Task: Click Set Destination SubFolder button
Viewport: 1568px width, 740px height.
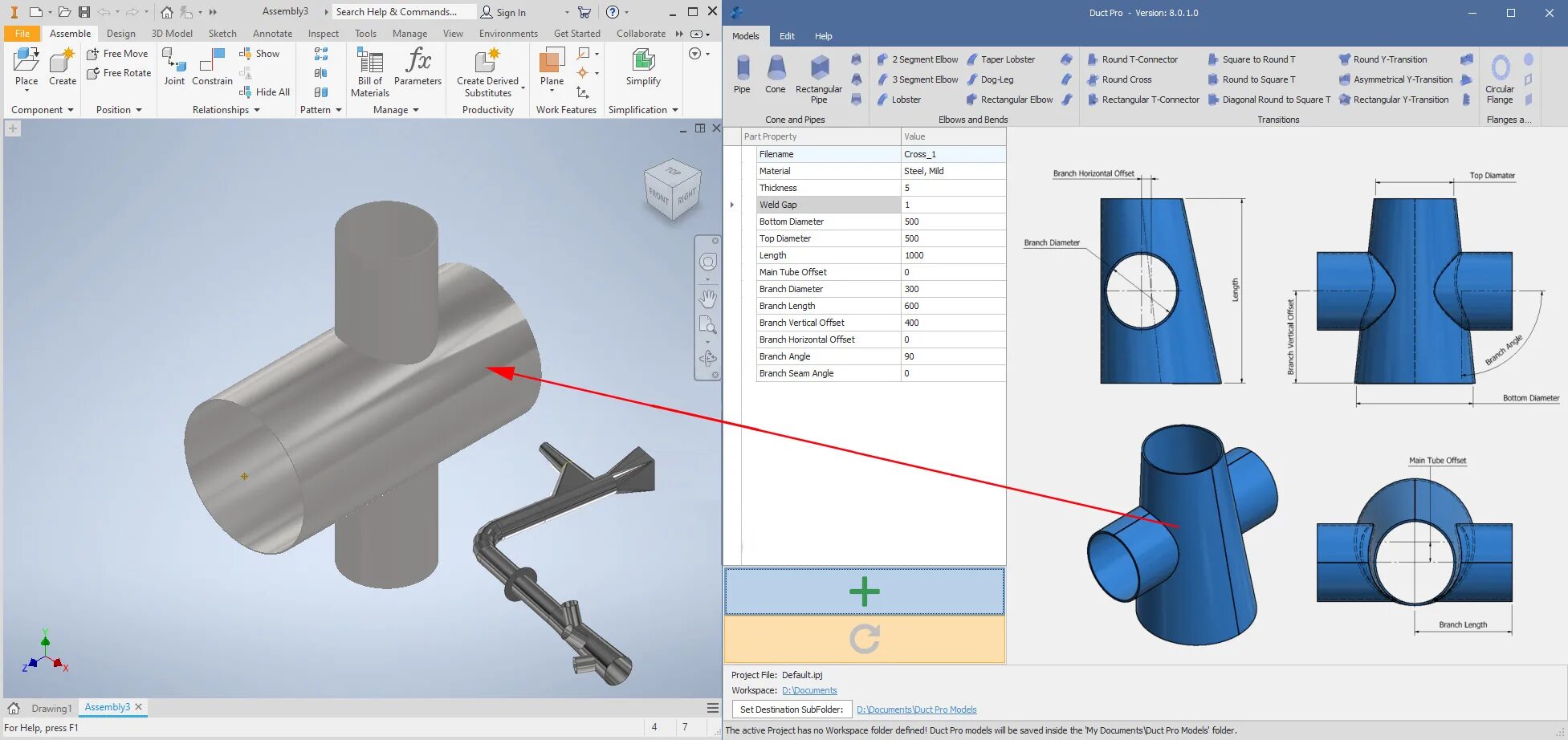Action: (x=792, y=710)
